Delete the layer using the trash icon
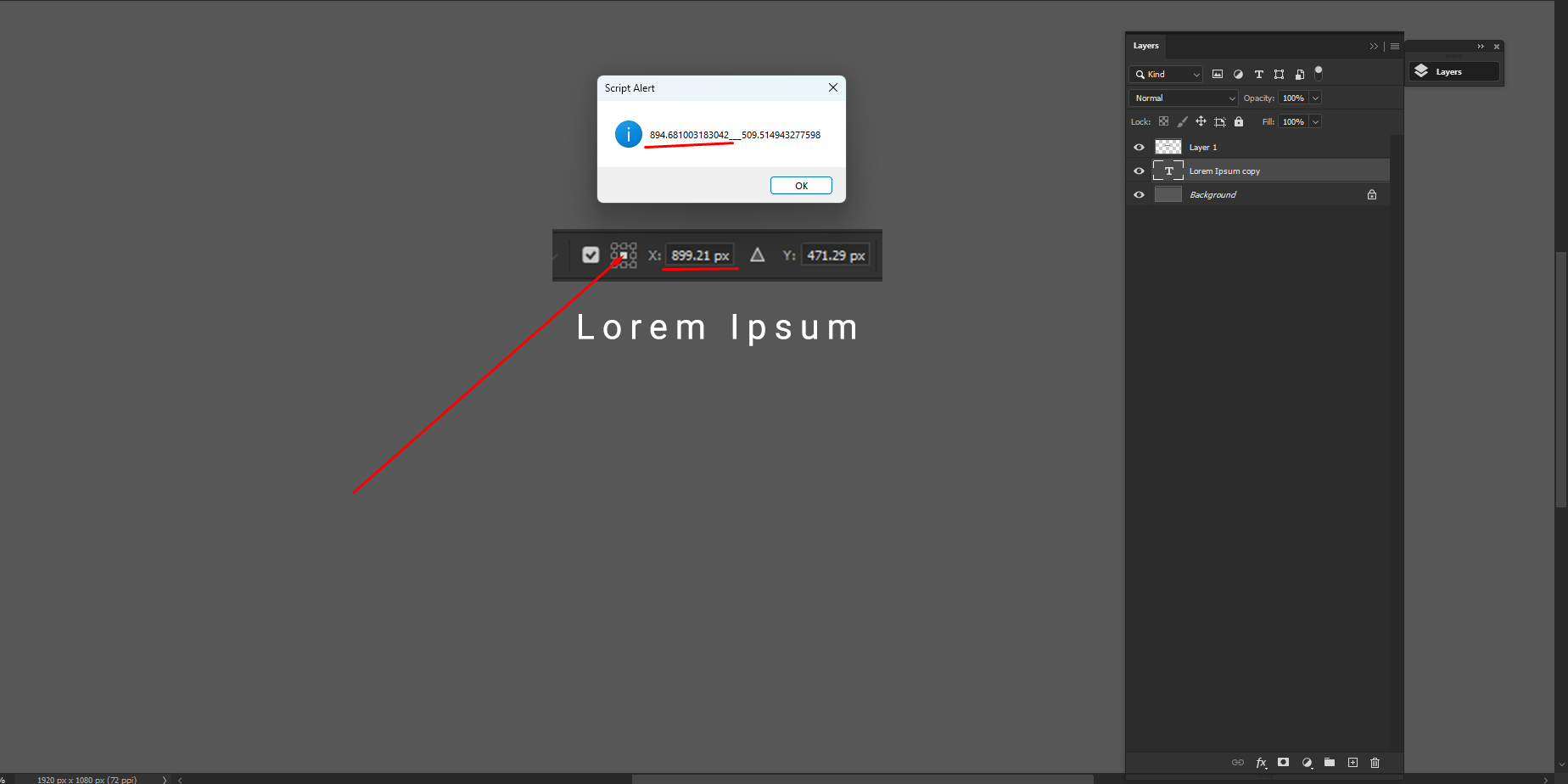This screenshot has height=784, width=1568. tap(1375, 762)
